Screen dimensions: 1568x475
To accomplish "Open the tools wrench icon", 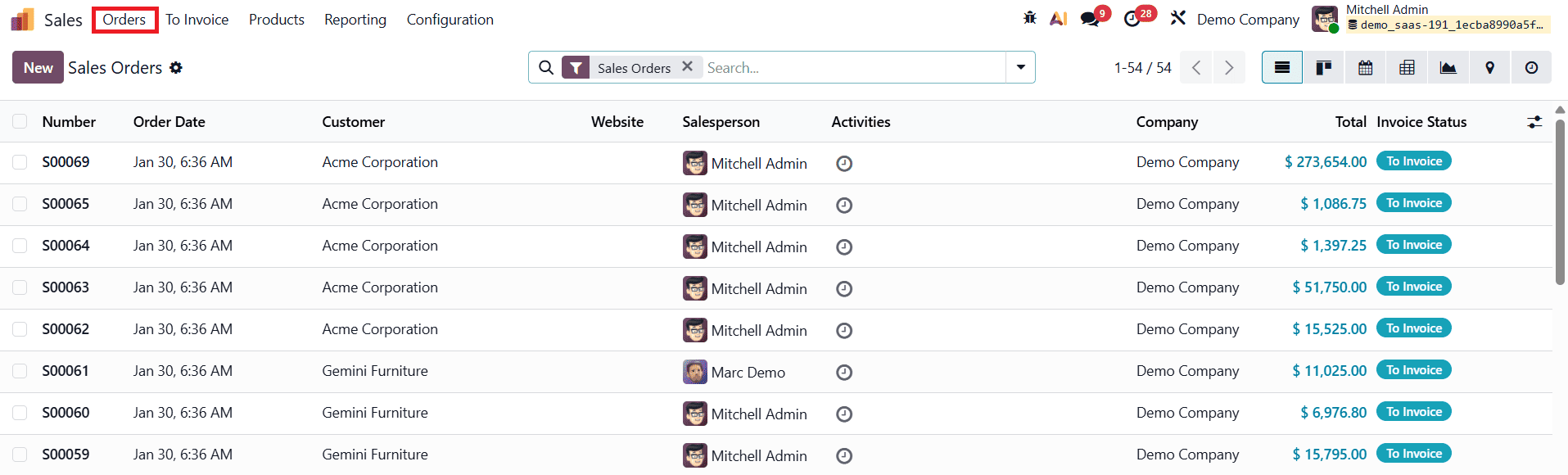I will click(x=1177, y=18).
